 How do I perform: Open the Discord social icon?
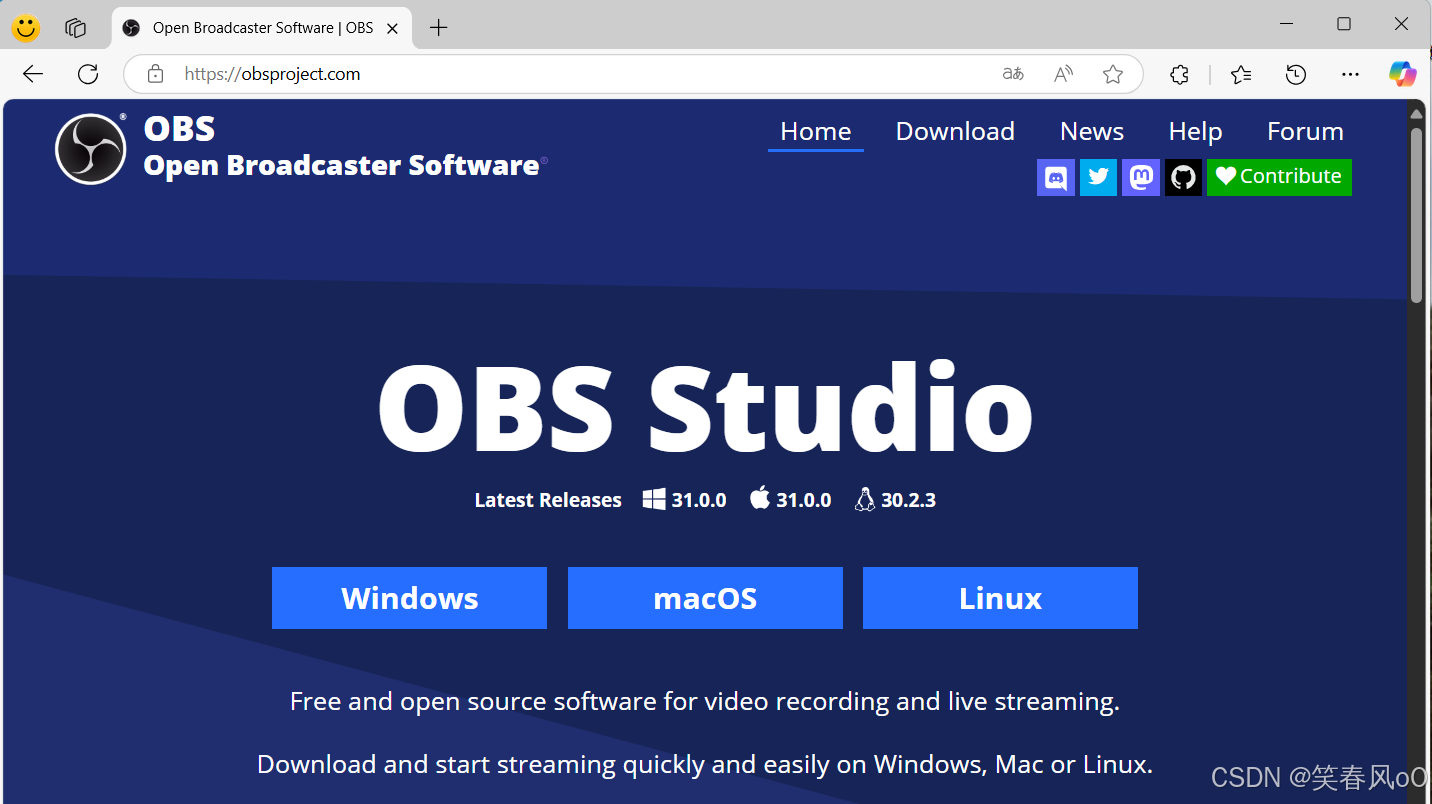click(x=1056, y=178)
